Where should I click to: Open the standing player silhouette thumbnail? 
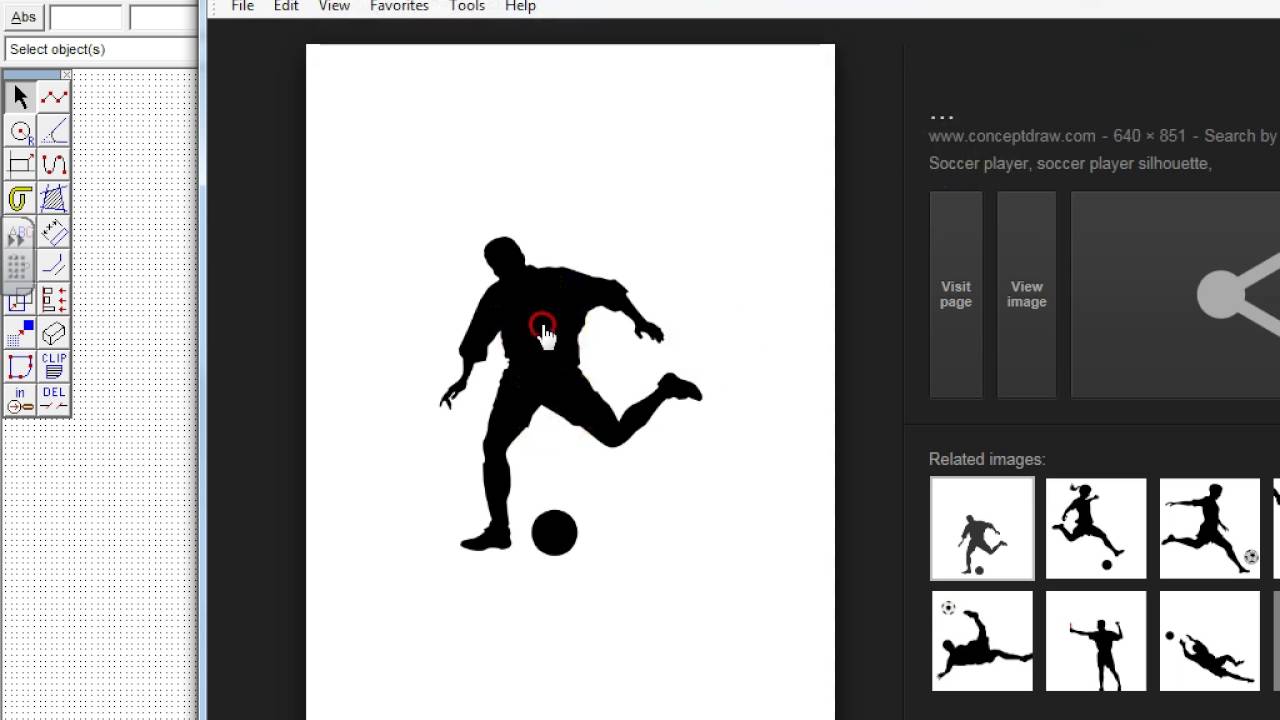point(1096,641)
